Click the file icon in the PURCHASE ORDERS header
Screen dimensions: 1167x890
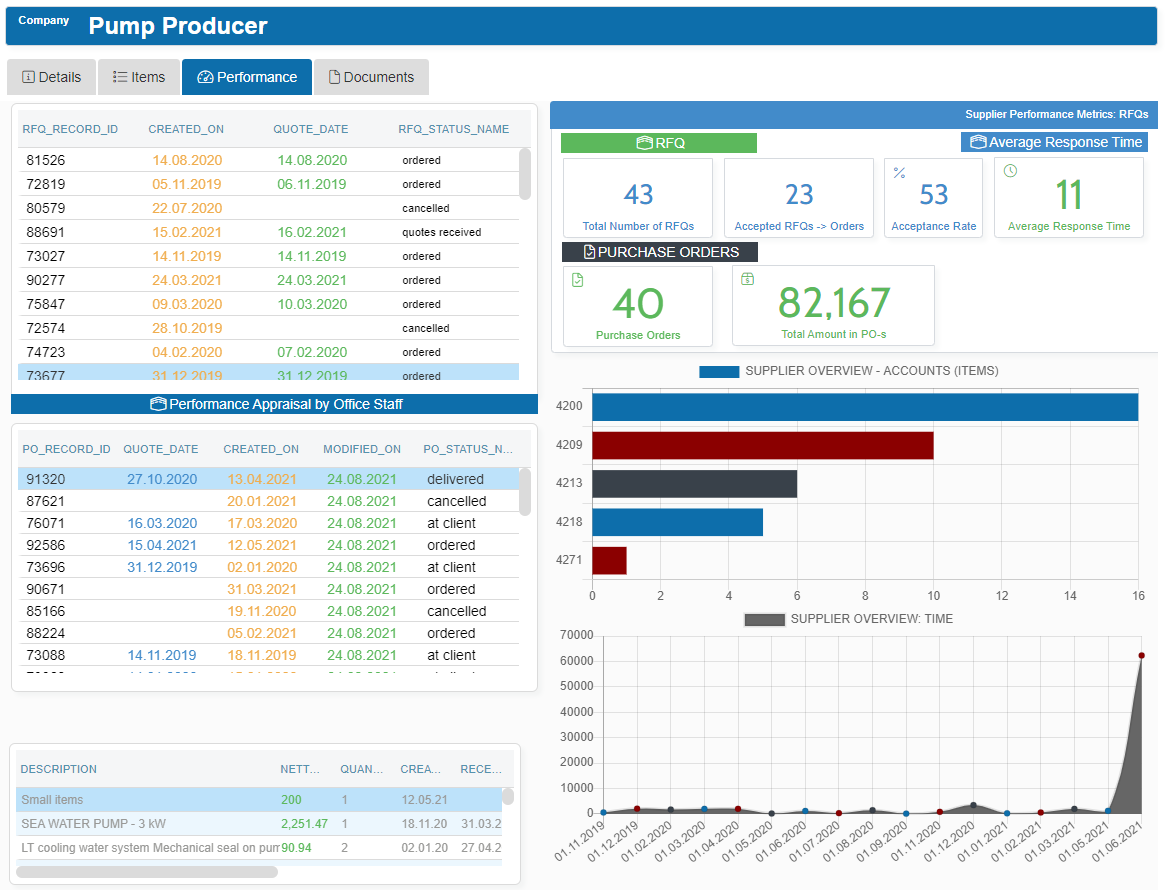coord(588,252)
